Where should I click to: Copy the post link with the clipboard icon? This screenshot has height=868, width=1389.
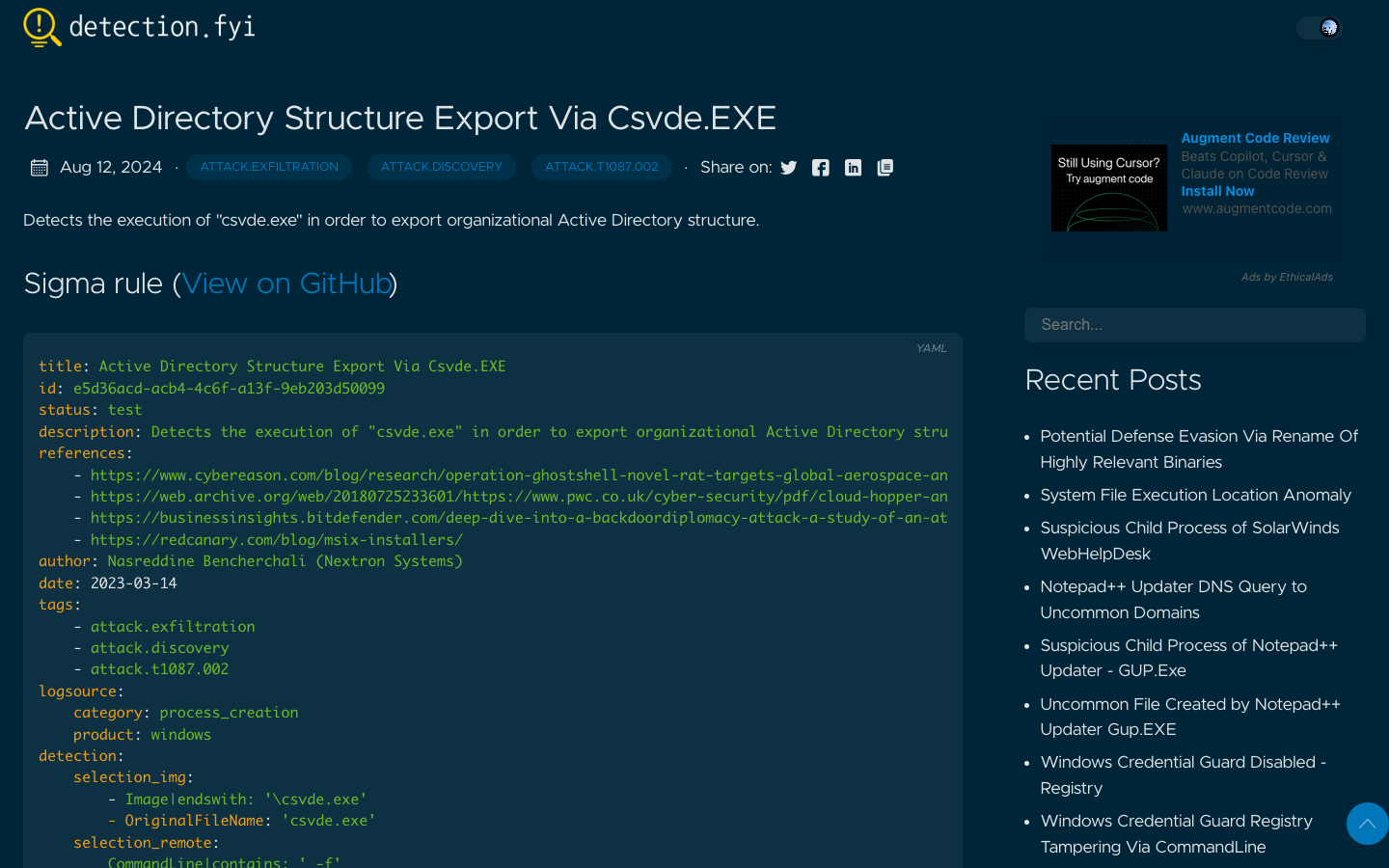coord(885,167)
